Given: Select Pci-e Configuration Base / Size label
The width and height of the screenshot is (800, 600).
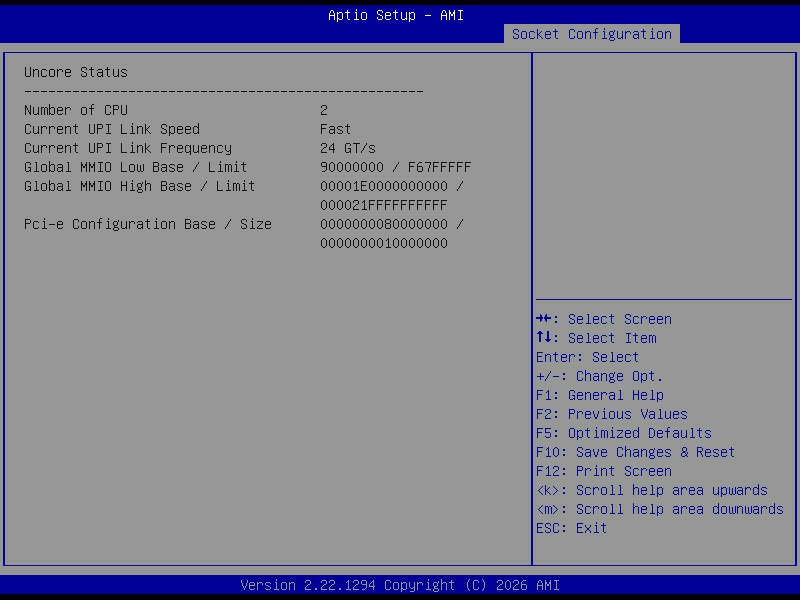Looking at the screenshot, I should (x=148, y=224).
